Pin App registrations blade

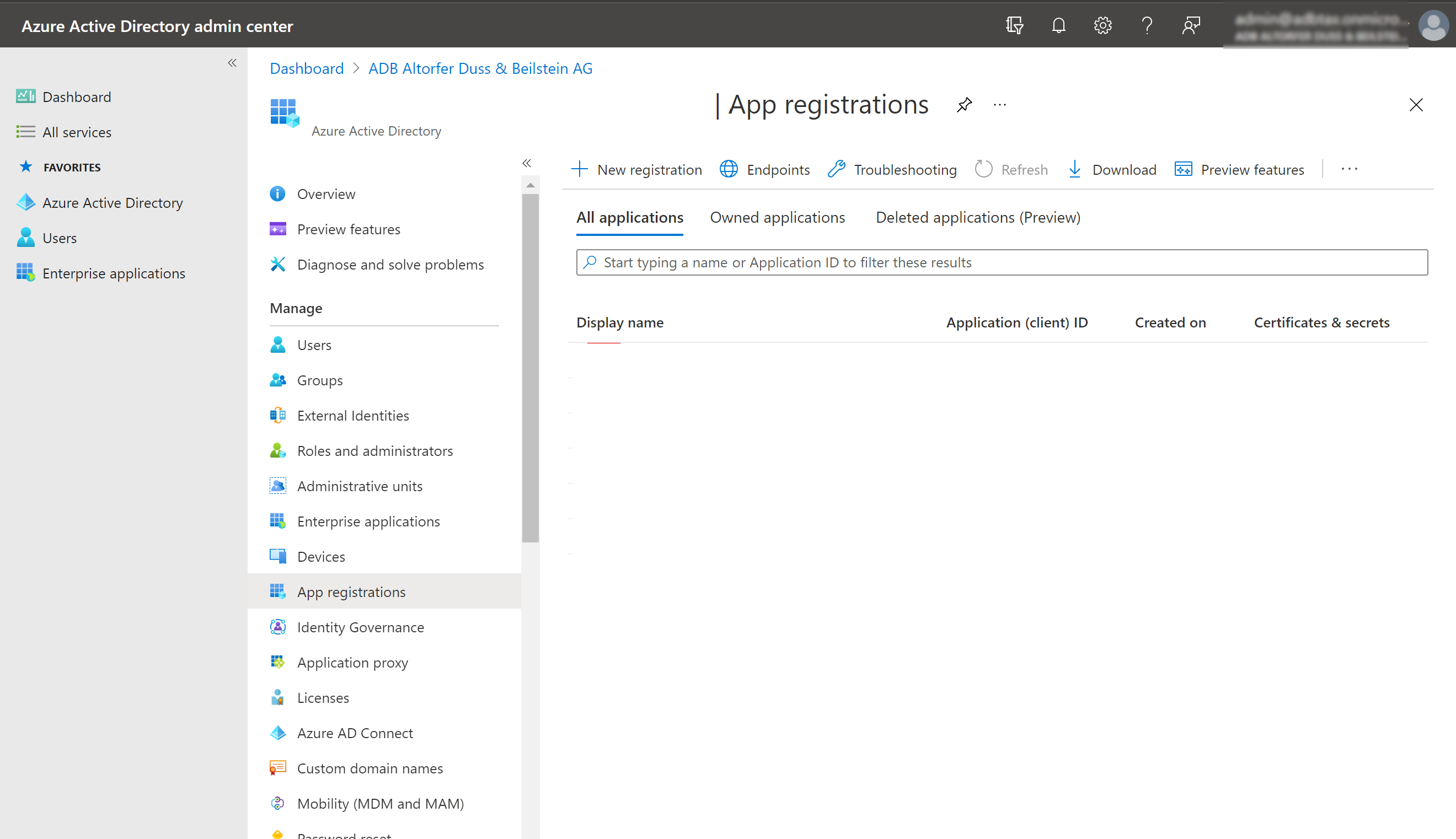965,105
